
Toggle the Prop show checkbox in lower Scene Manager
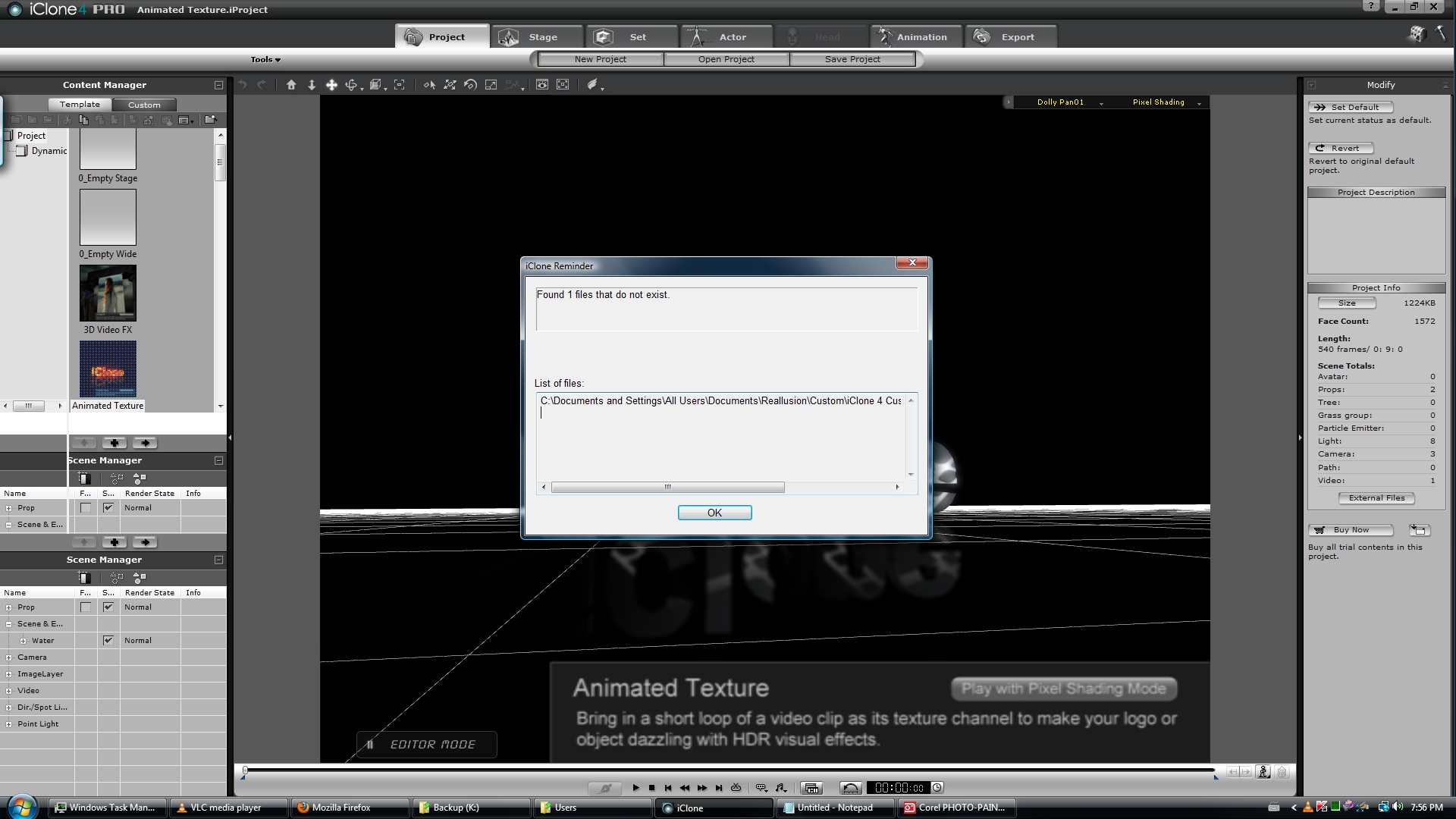click(x=108, y=607)
